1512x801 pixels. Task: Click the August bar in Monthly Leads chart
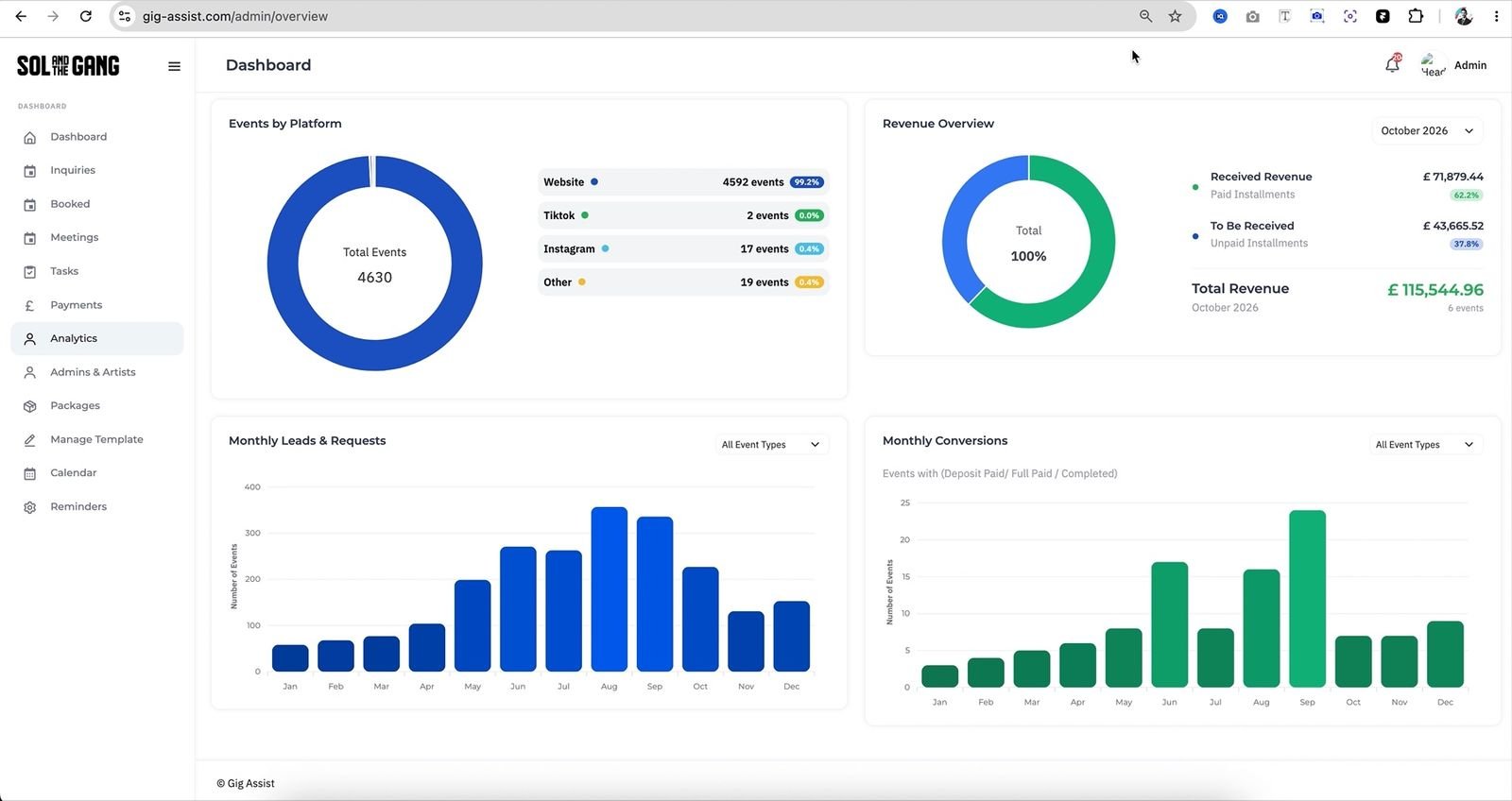coord(610,589)
